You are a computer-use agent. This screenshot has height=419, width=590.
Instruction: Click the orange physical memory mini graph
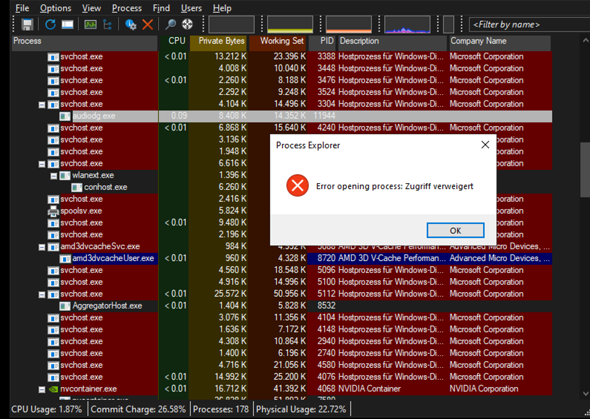point(349,24)
